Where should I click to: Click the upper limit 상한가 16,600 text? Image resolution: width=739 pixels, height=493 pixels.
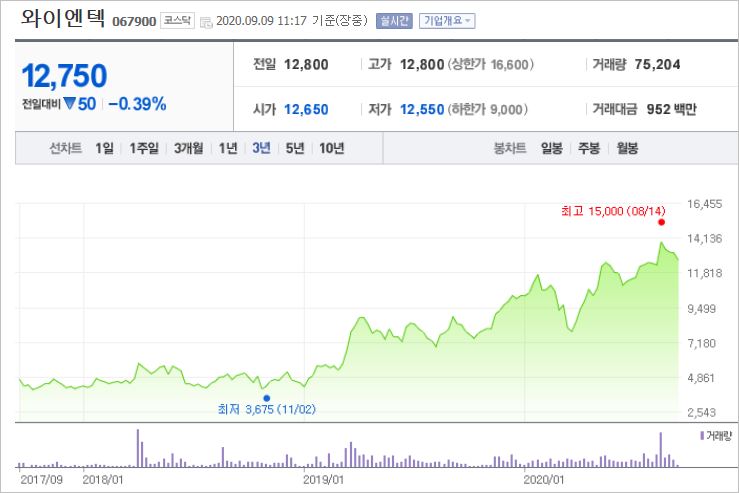pyautogui.click(x=490, y=65)
